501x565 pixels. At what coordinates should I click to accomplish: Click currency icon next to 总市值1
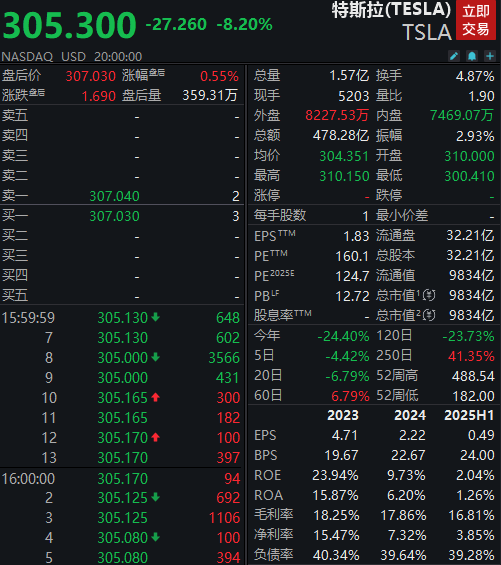click(x=429, y=295)
